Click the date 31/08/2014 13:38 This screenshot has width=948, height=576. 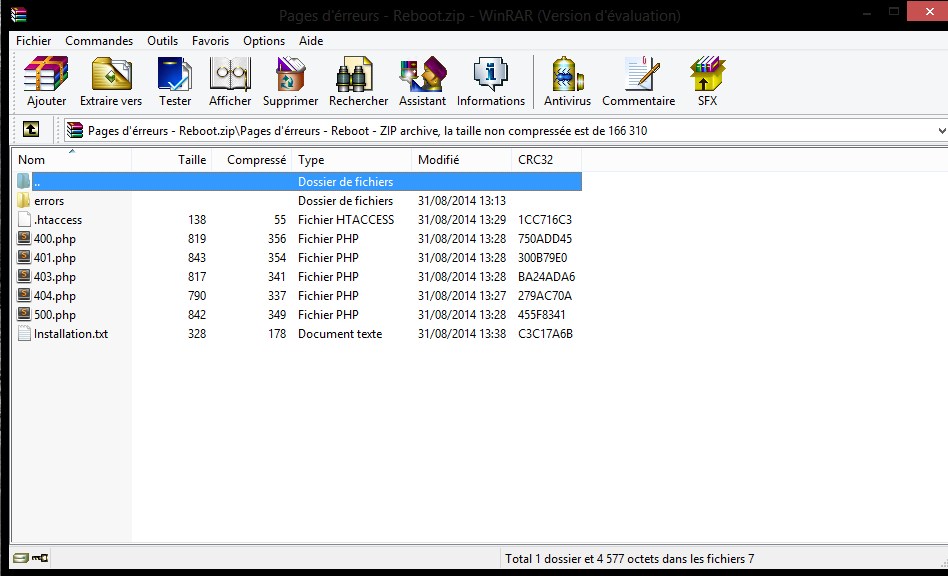[462, 334]
